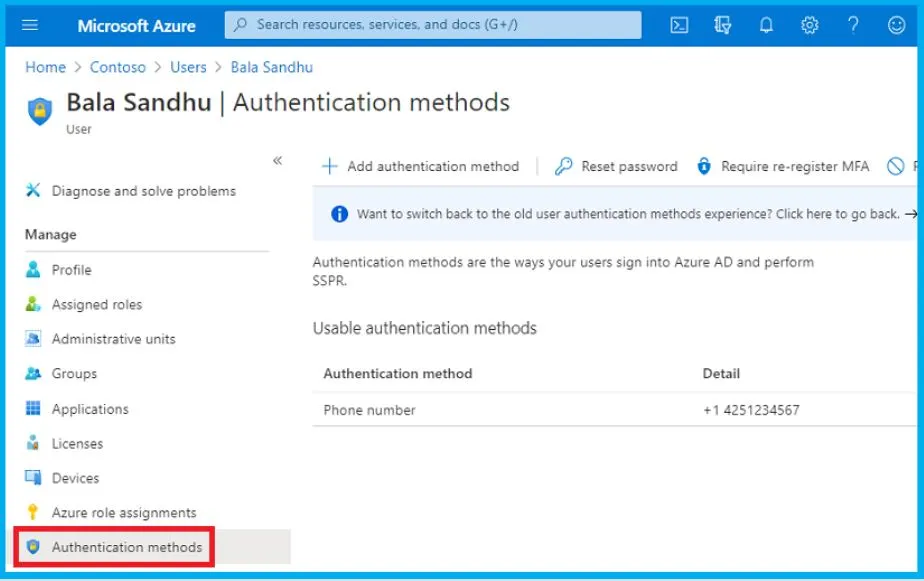Go to Contoso breadcrumb
The image size is (924, 581).
point(117,67)
